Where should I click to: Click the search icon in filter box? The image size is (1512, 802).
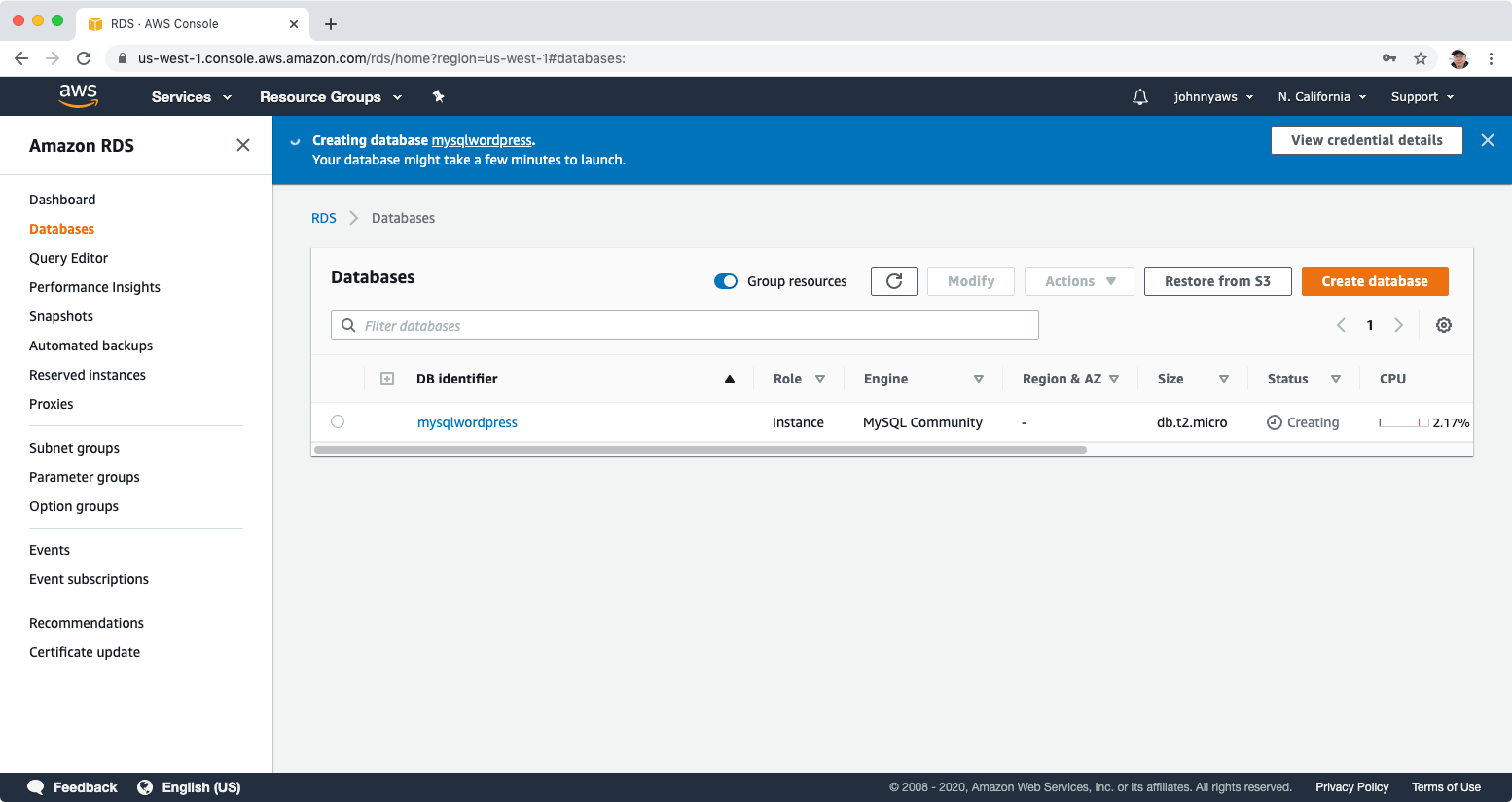tap(348, 326)
